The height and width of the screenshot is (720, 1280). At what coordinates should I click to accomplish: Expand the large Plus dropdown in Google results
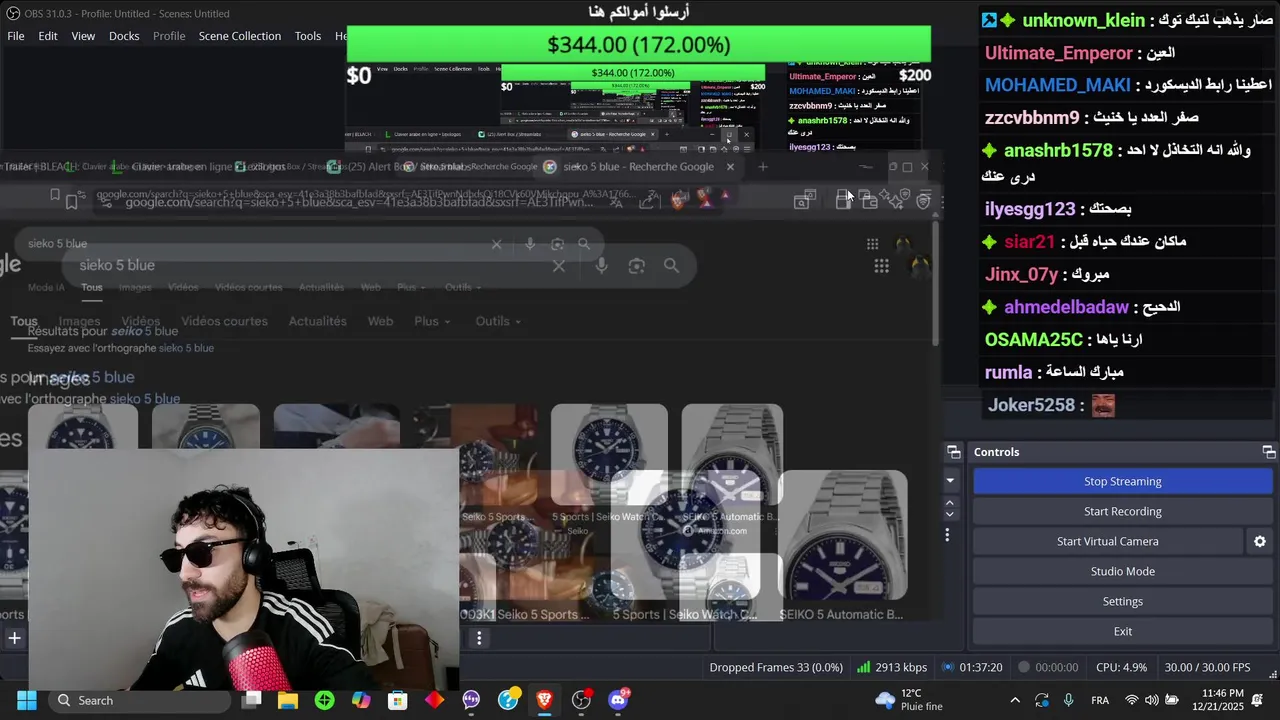coord(432,321)
